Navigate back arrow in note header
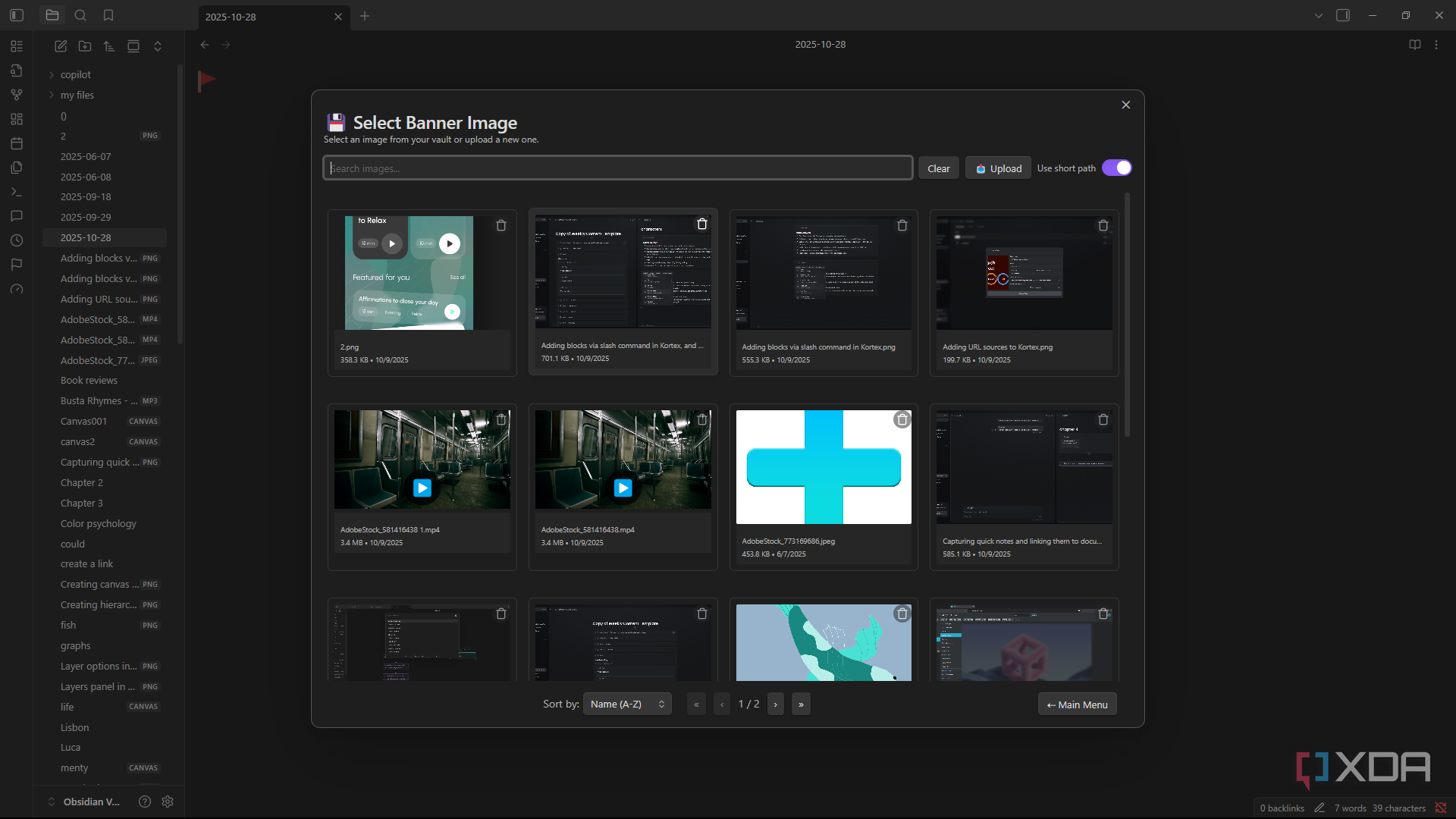1456x819 pixels. pyautogui.click(x=205, y=45)
